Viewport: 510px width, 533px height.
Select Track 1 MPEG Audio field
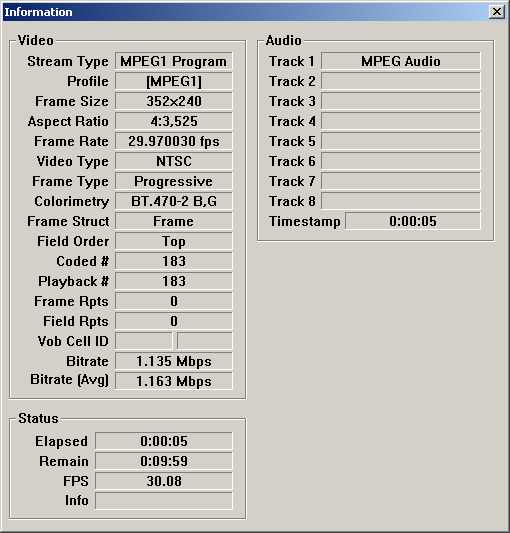(x=401, y=61)
